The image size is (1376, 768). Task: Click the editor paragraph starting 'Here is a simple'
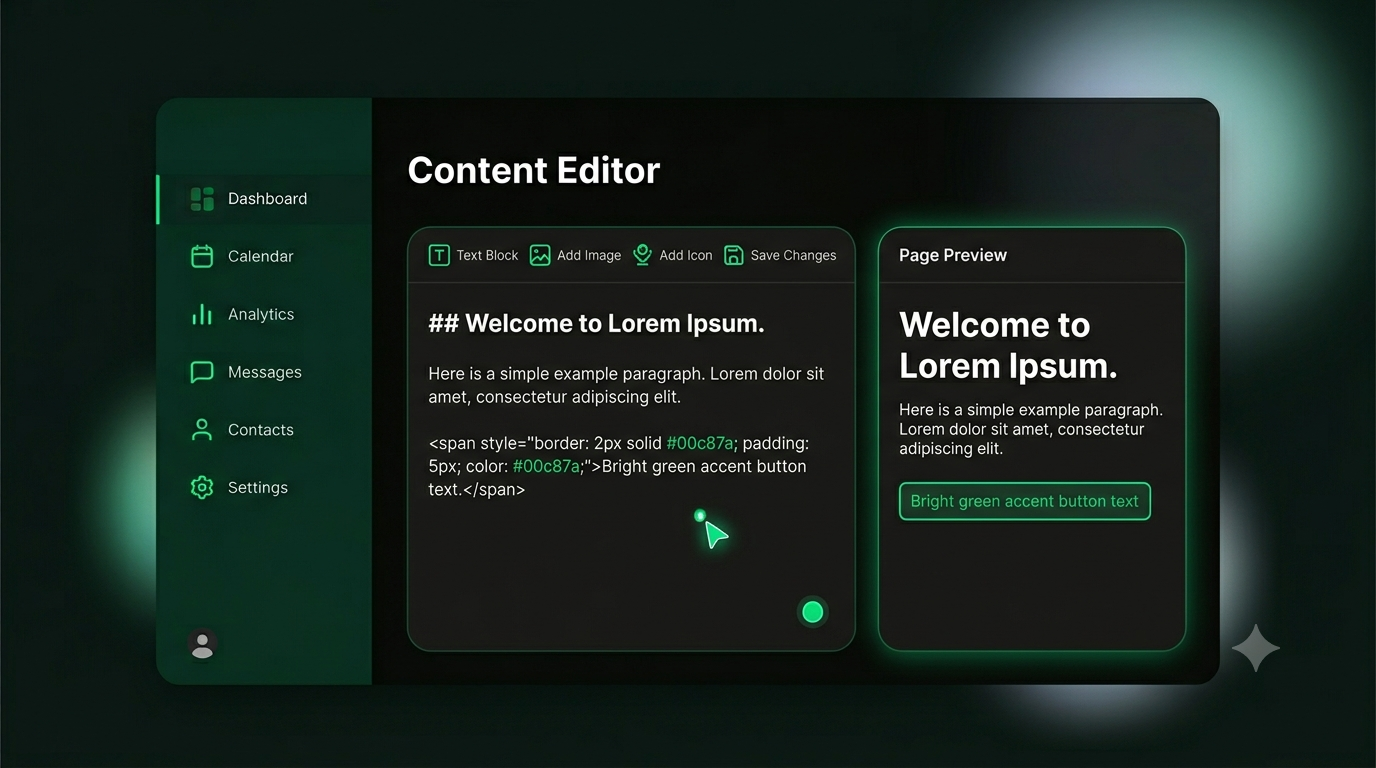coord(627,385)
